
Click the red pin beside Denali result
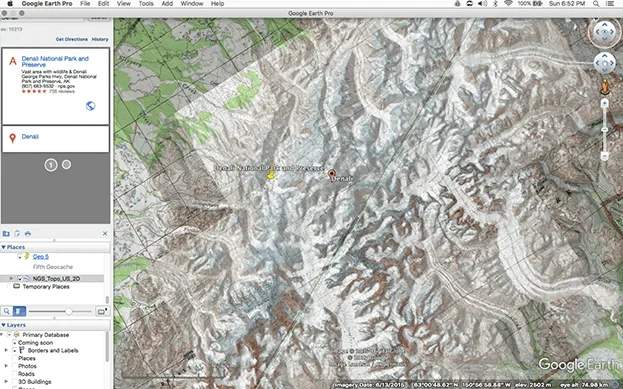click(12, 138)
